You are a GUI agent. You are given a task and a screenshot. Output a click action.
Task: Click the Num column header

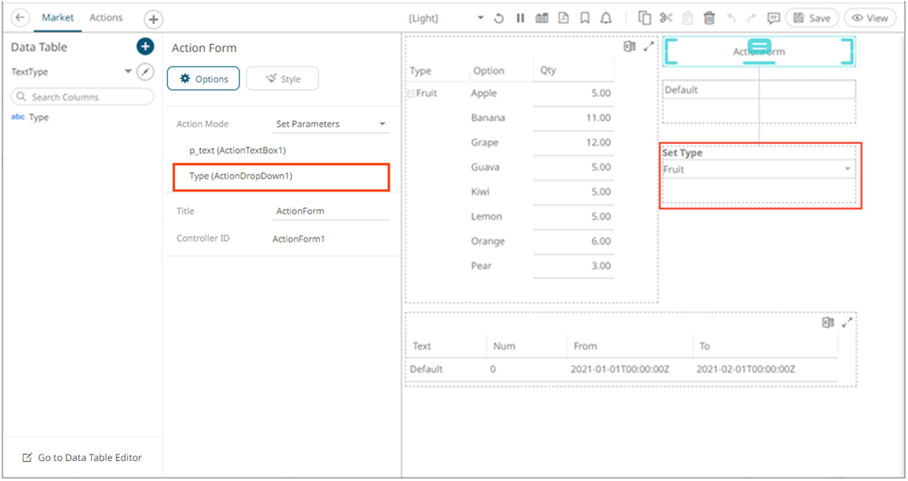[504, 346]
